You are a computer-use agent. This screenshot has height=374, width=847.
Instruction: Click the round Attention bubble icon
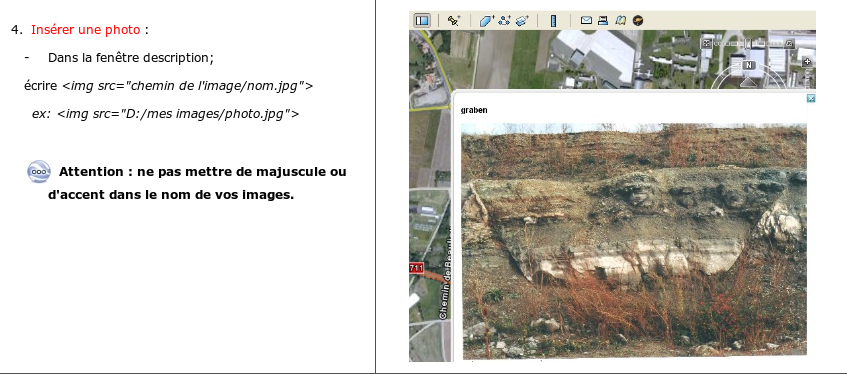[39, 172]
